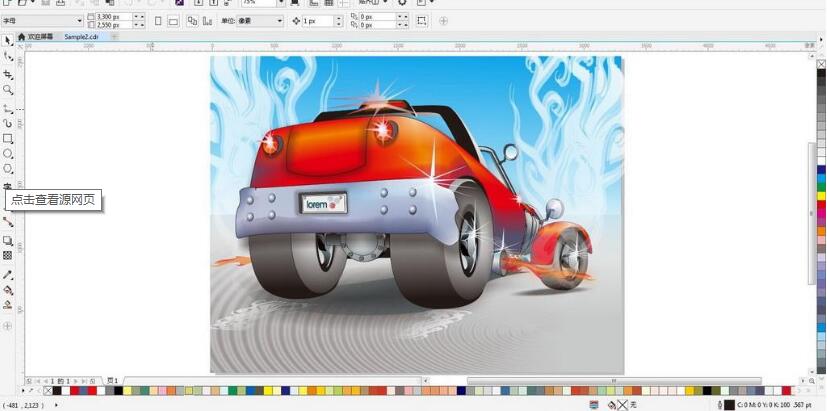
Task: Open the zoom level dropdown
Action: coord(279,3)
